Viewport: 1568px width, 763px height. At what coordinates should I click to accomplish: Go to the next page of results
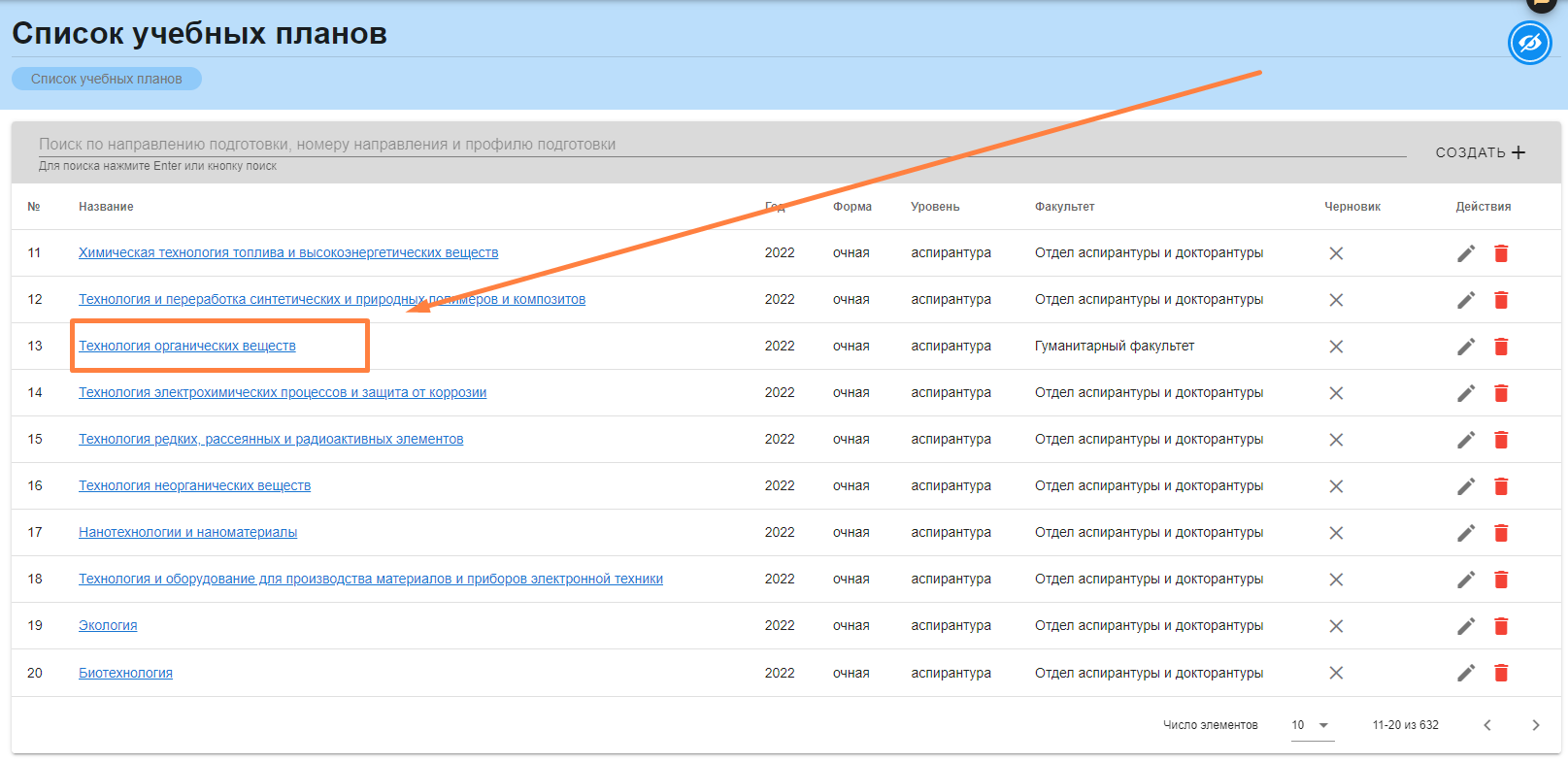point(1535,725)
